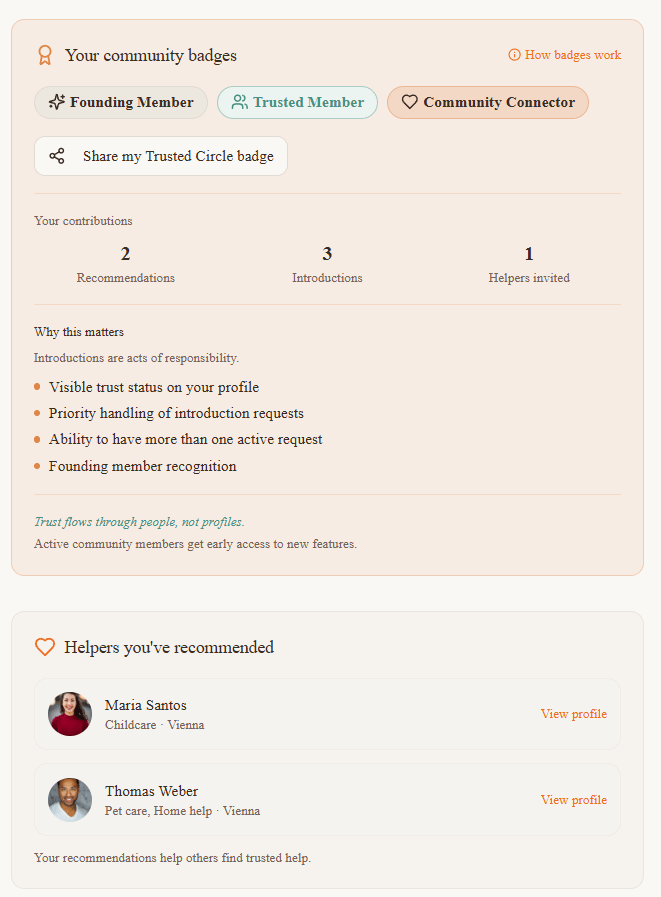
Task: Click the share icon for Trusted Circle badge
Action: (x=57, y=156)
